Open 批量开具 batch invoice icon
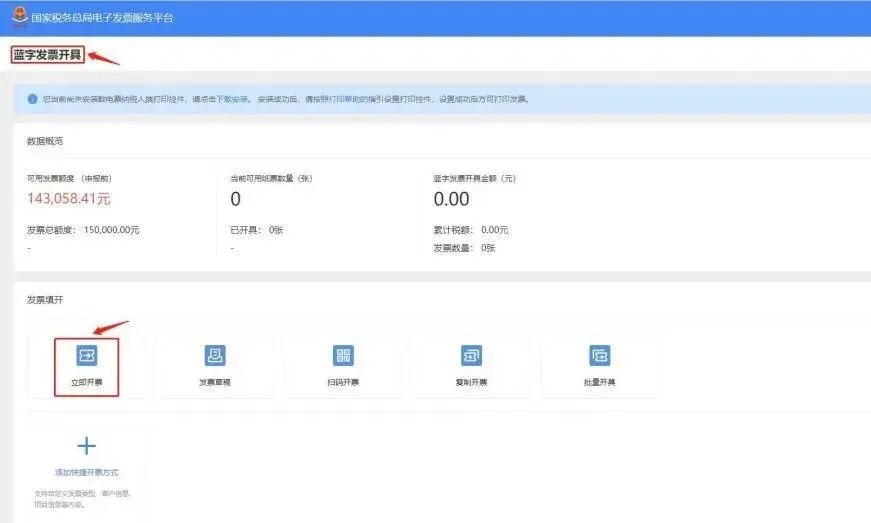 pos(600,355)
